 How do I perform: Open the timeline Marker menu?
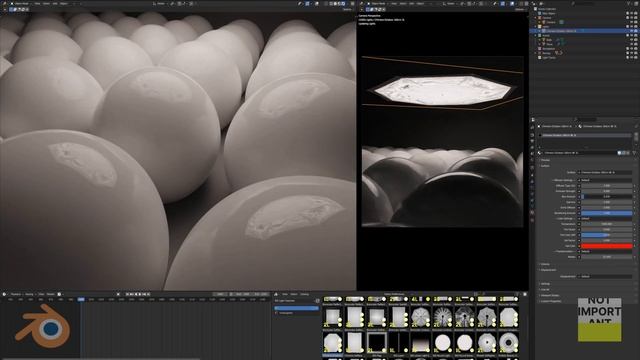click(50, 294)
